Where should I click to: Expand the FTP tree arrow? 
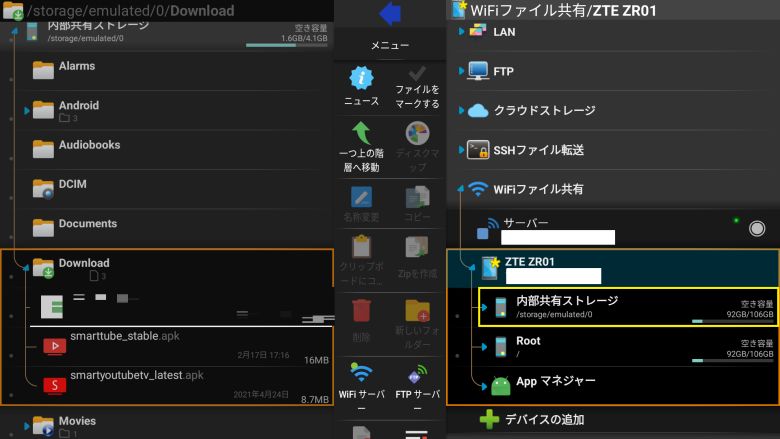tap(461, 71)
